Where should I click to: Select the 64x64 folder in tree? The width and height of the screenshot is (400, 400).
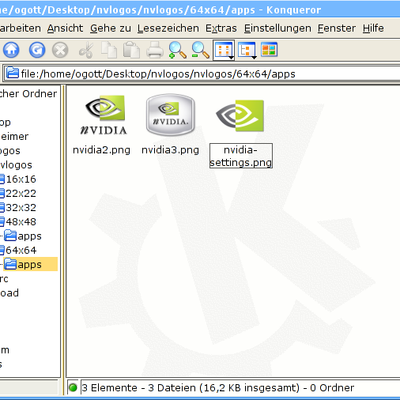pyautogui.click(x=21, y=250)
